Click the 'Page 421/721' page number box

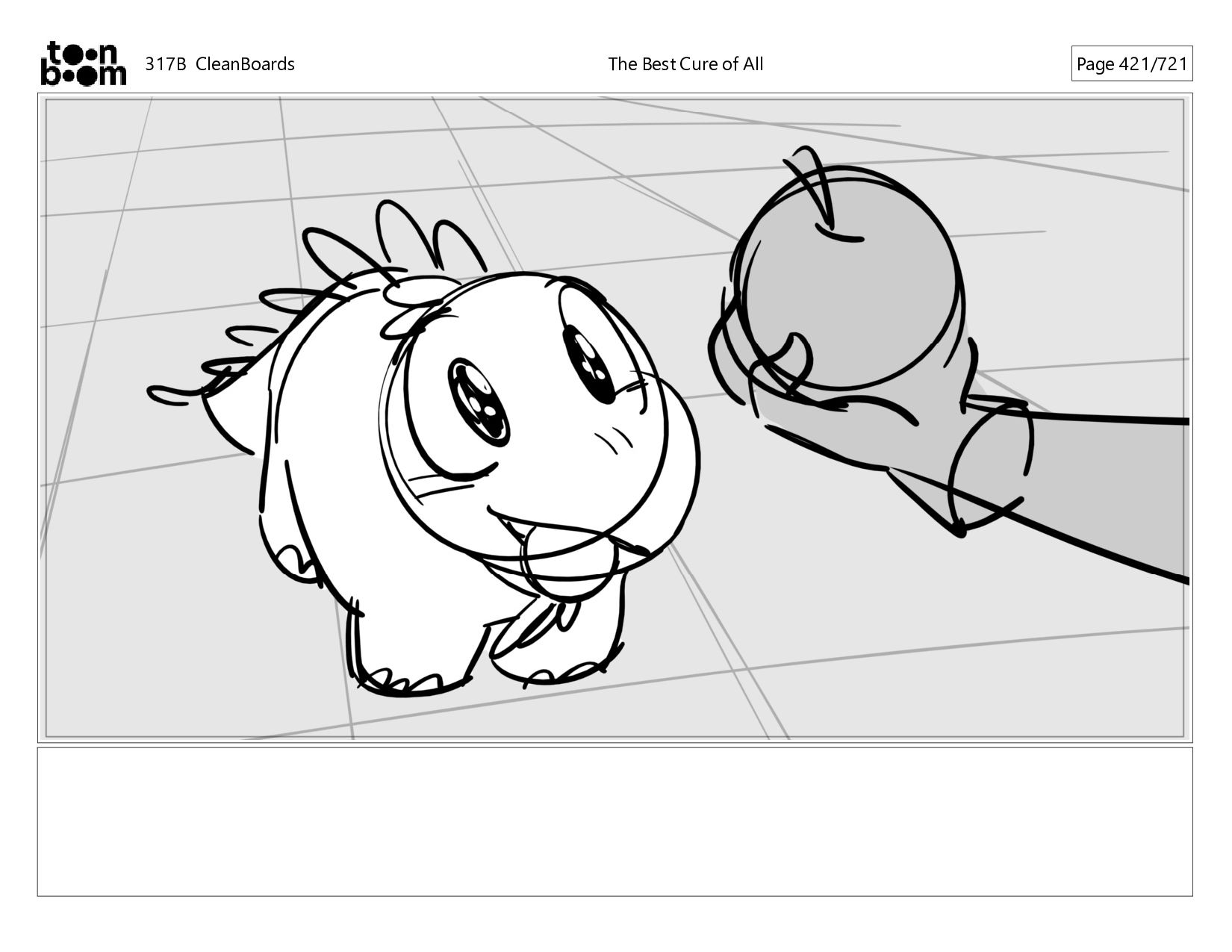(1131, 63)
